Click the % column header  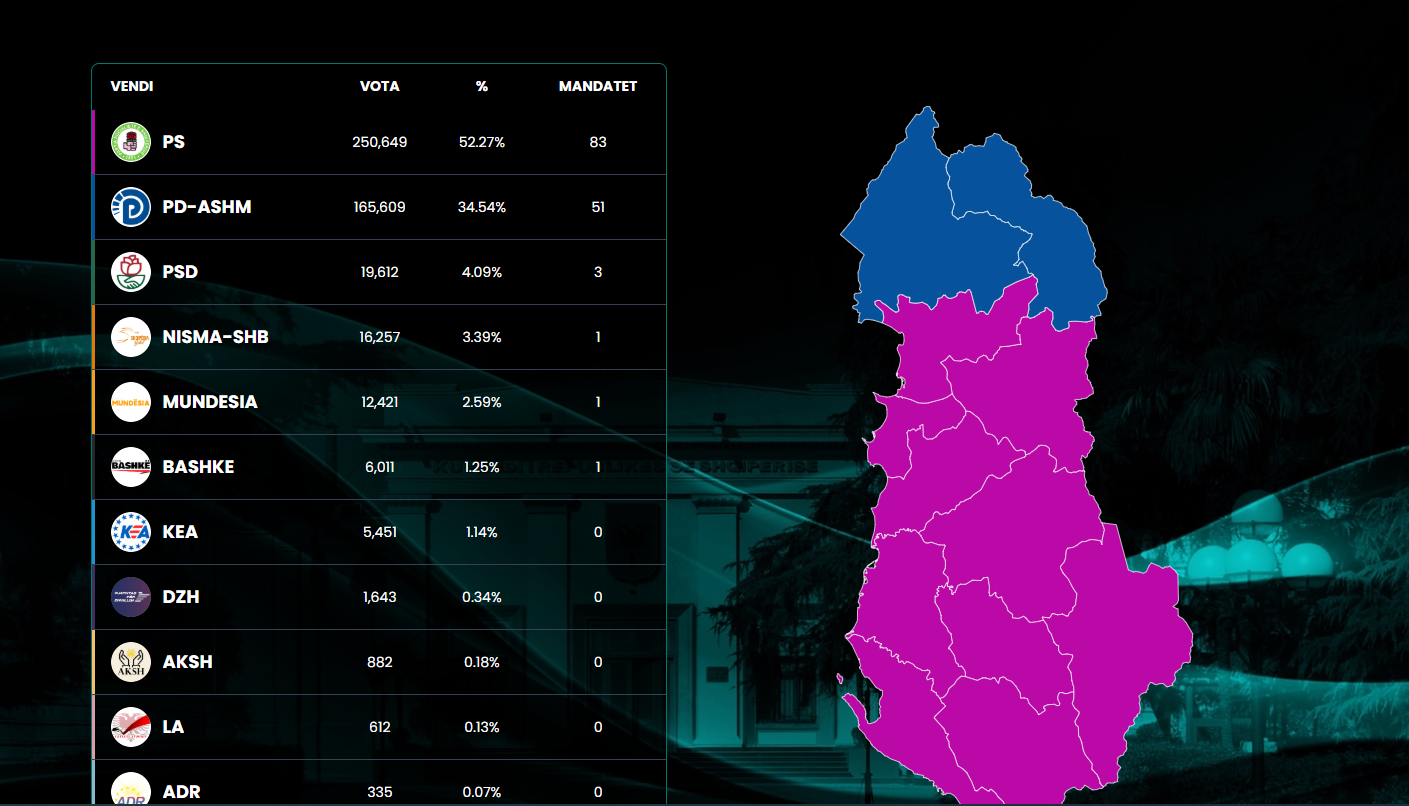coord(482,86)
